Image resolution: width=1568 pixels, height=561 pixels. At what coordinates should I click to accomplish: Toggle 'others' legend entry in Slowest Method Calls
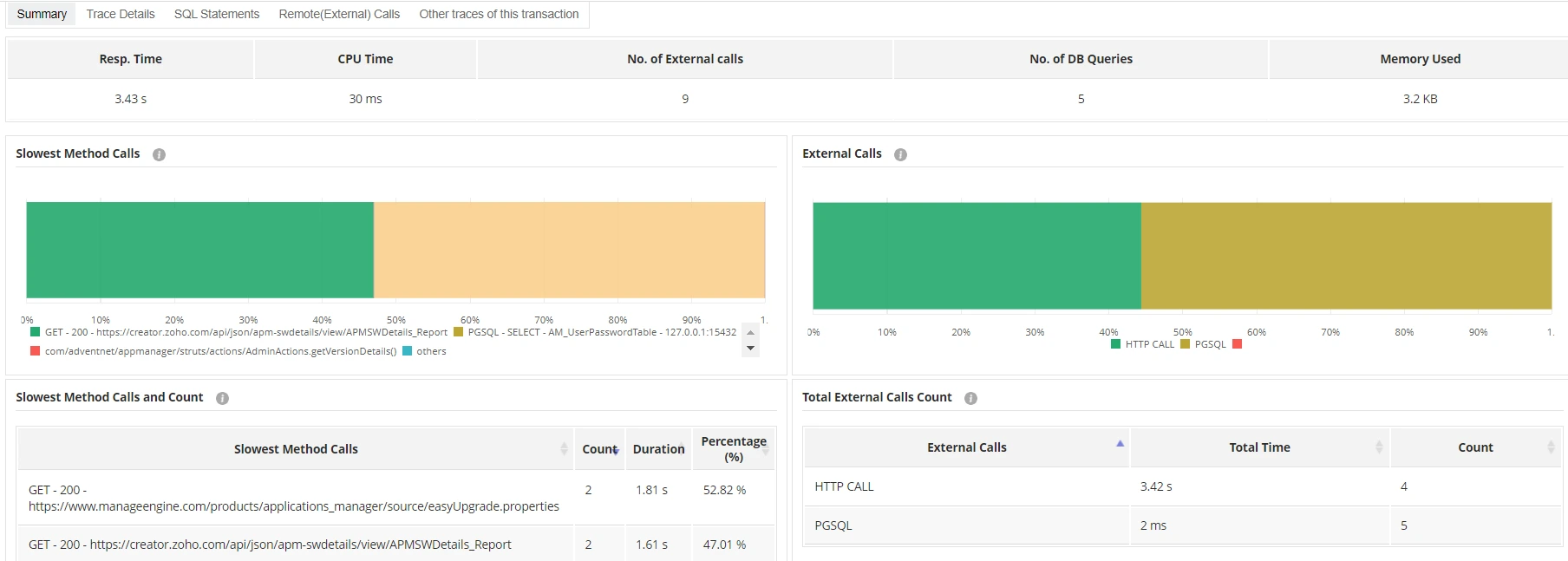[408, 351]
